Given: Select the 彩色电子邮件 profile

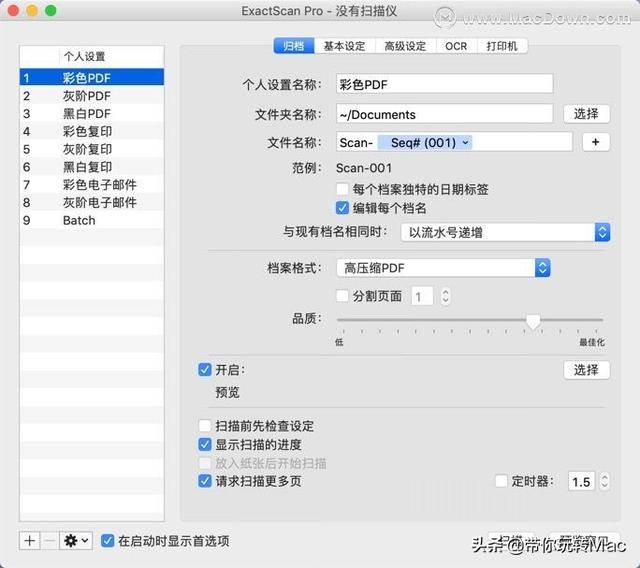Looking at the screenshot, I should point(92,184).
